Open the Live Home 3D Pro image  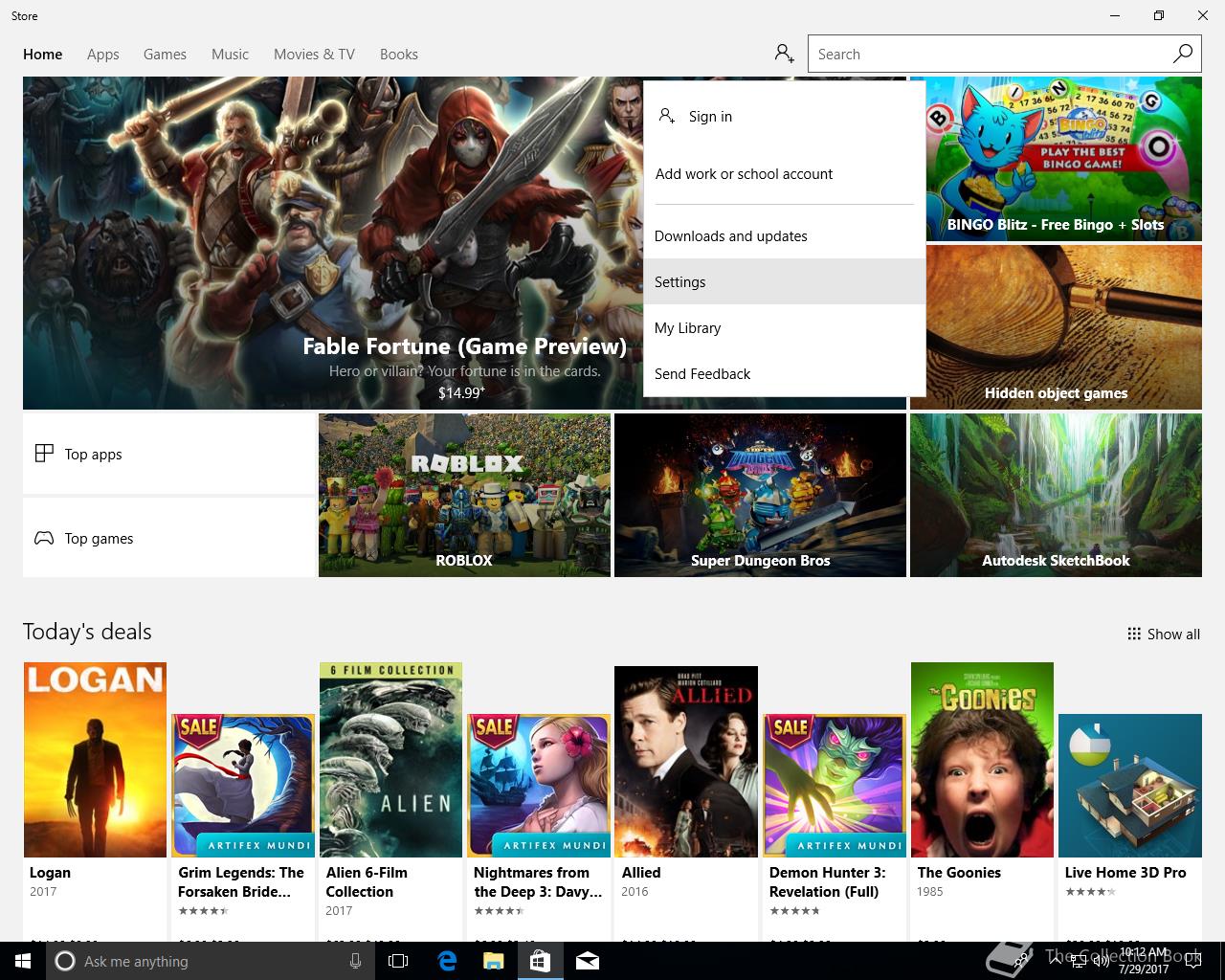pos(1130,785)
